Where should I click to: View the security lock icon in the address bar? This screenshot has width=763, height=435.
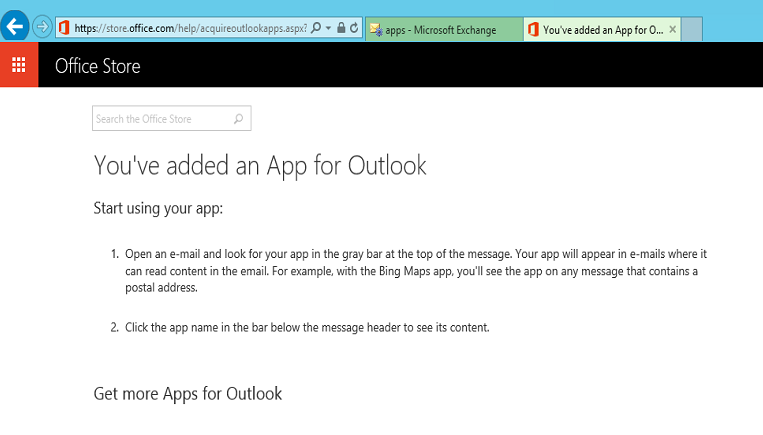click(x=341, y=28)
